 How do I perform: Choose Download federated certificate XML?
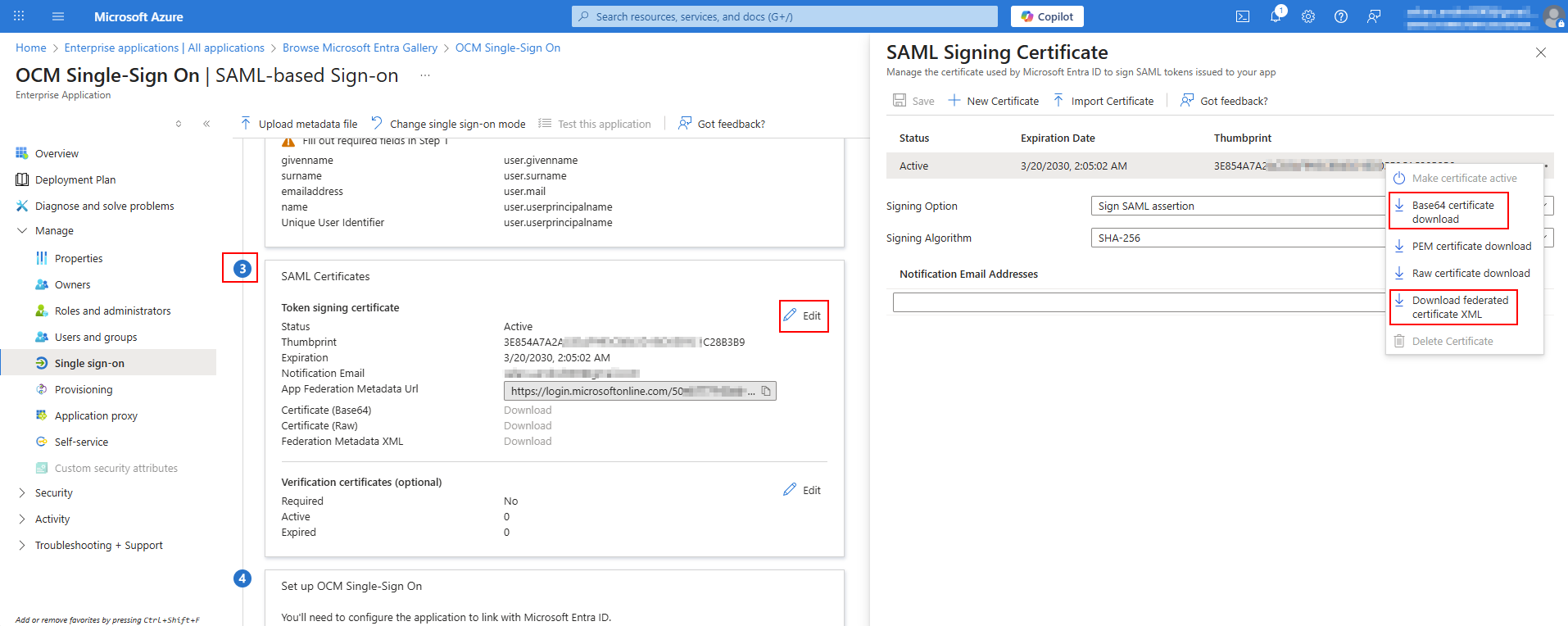coord(1453,307)
